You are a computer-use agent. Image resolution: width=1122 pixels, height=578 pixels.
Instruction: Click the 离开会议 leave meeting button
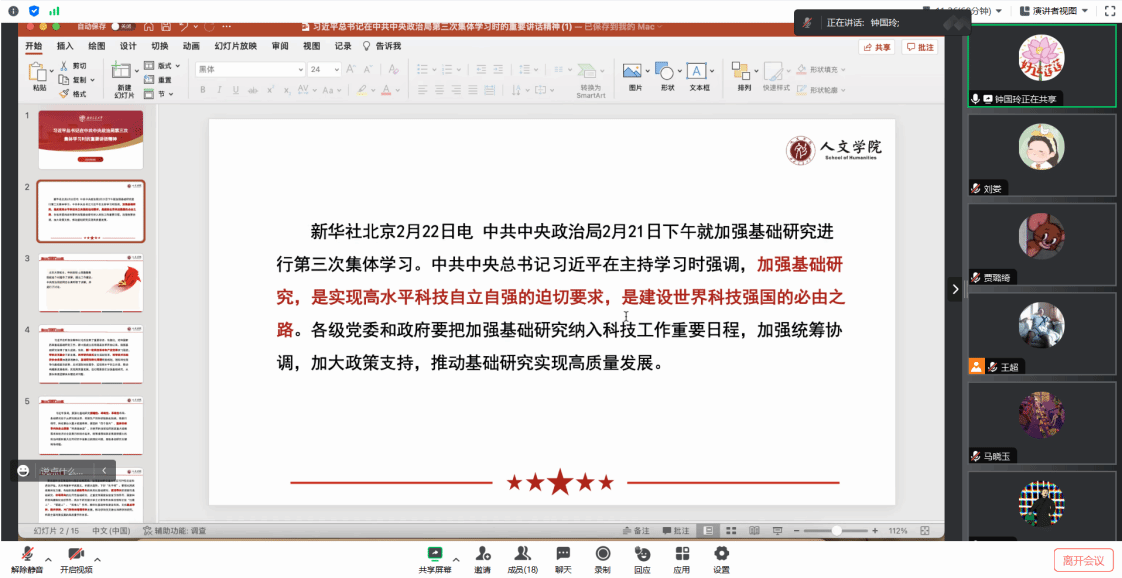tap(1083, 560)
